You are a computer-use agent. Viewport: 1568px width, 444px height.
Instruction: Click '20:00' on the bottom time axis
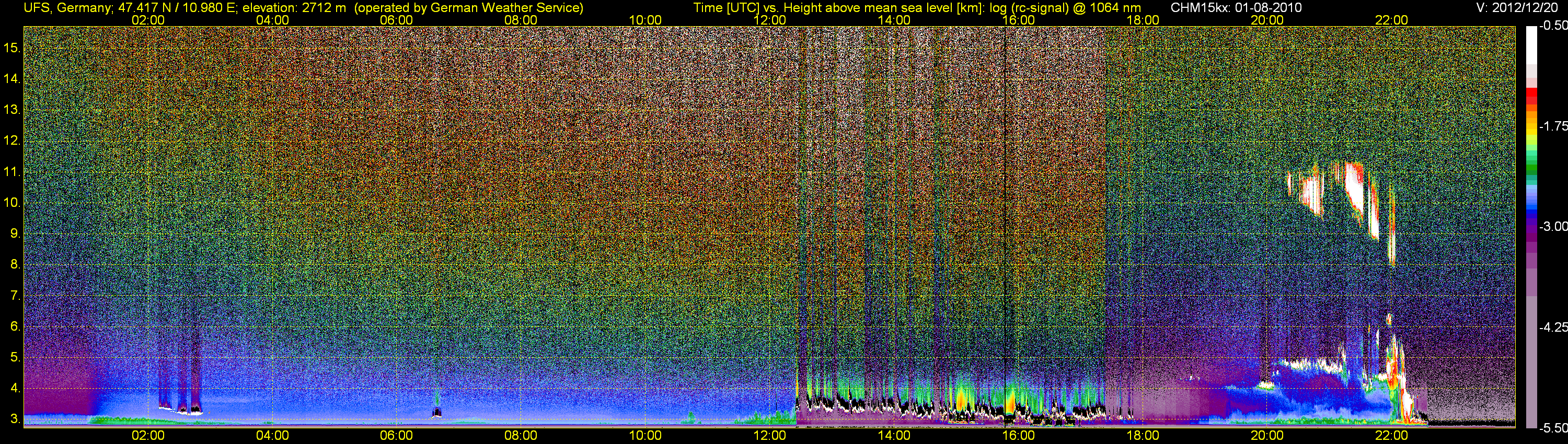click(x=1267, y=436)
